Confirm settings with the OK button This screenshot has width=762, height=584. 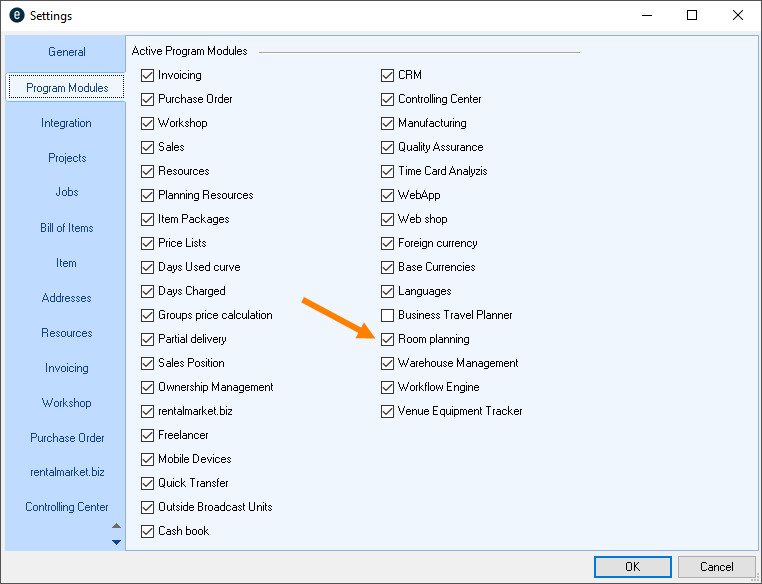632,566
